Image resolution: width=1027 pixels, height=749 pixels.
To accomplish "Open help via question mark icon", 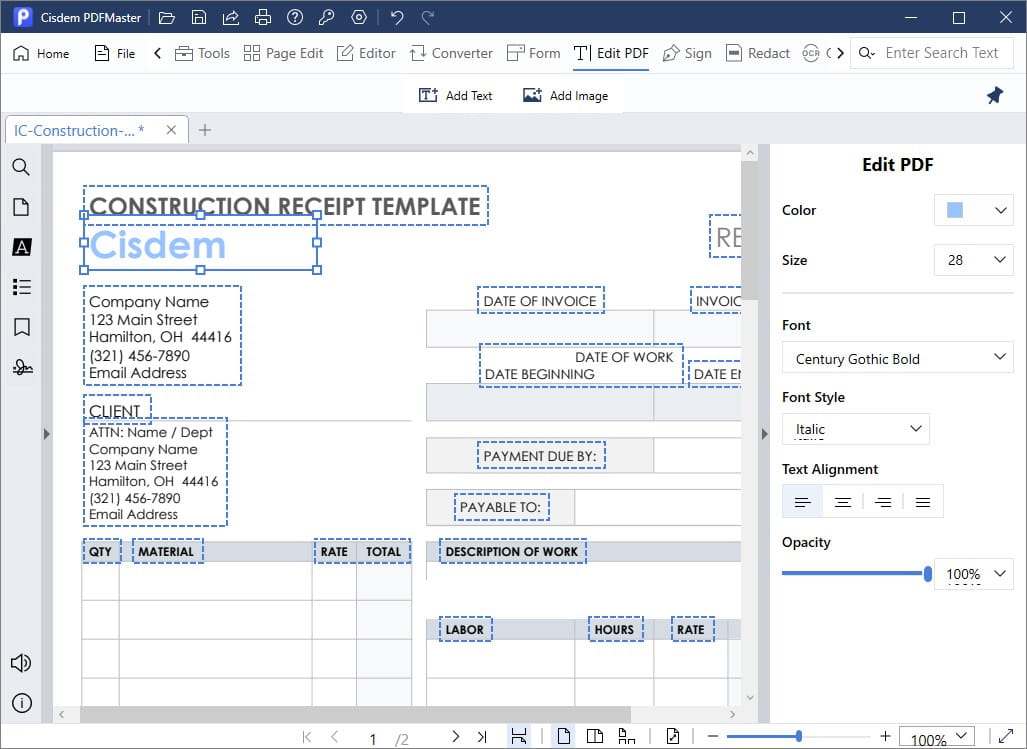I will click(295, 18).
